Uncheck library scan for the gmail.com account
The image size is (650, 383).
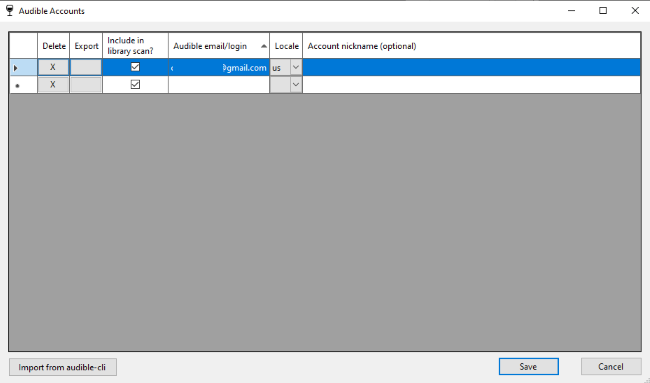(135, 67)
